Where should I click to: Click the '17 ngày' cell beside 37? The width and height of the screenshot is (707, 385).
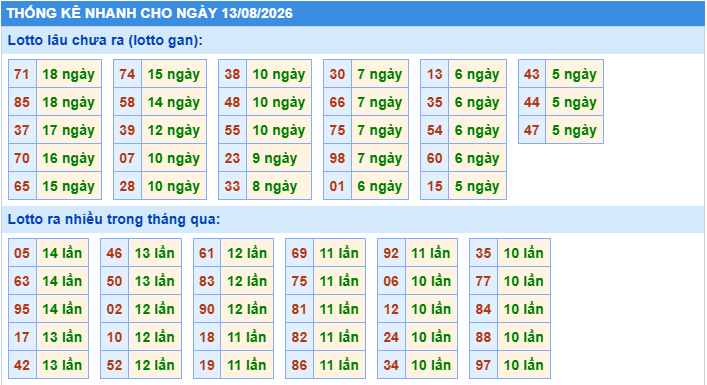point(69,130)
